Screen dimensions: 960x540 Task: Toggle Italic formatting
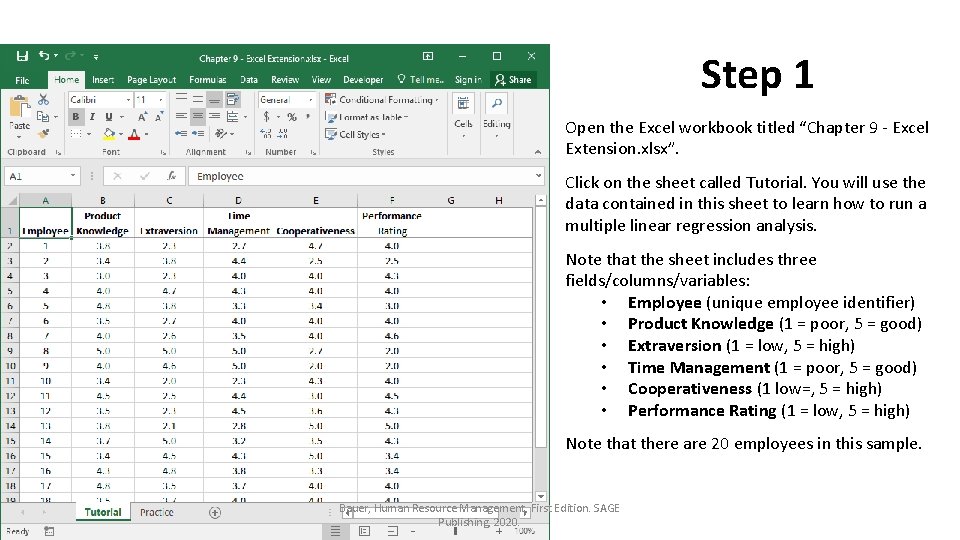click(x=92, y=116)
